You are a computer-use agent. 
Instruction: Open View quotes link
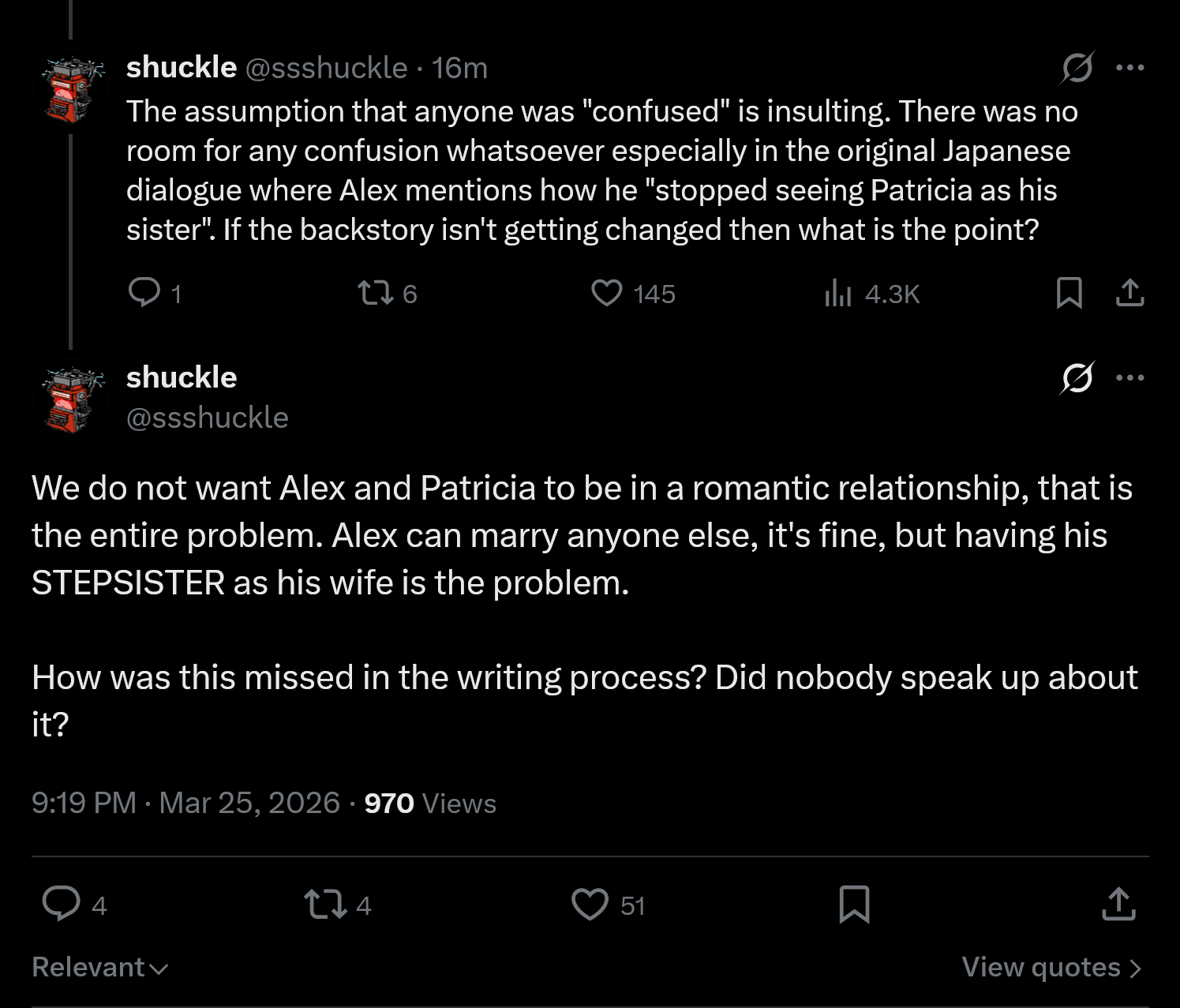1051,968
